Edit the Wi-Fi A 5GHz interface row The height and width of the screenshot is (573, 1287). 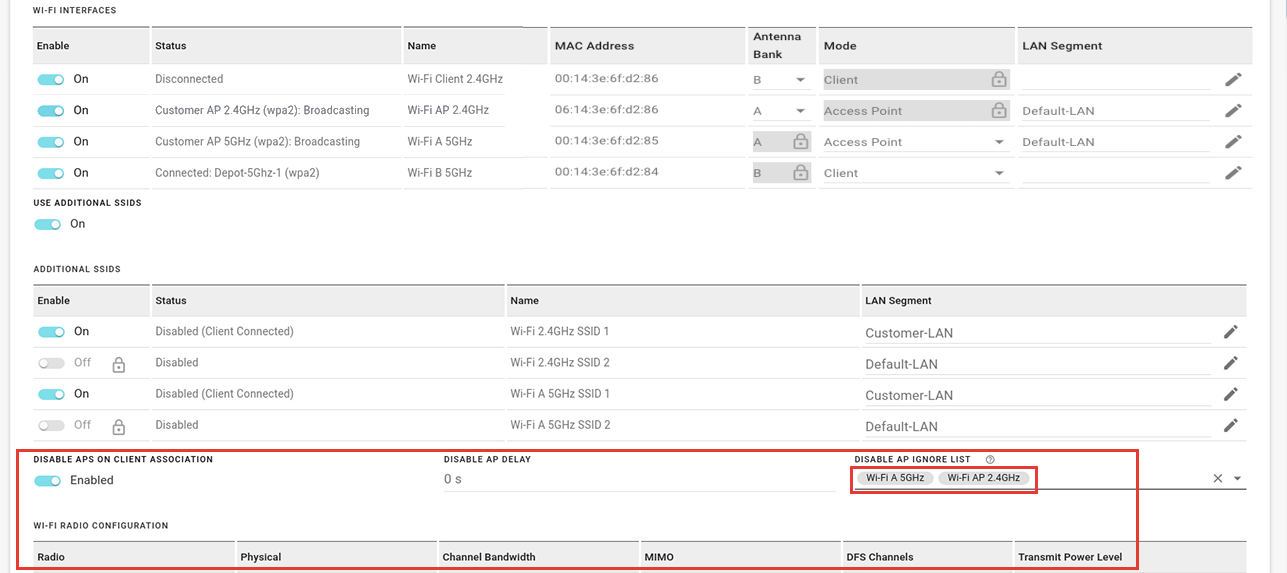(1233, 141)
